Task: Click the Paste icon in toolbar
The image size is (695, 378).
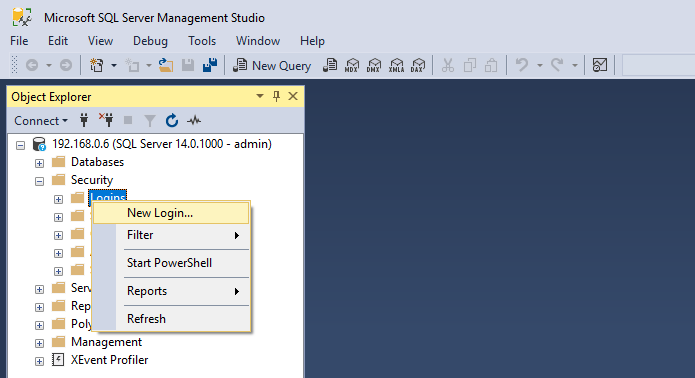Action: coord(491,66)
